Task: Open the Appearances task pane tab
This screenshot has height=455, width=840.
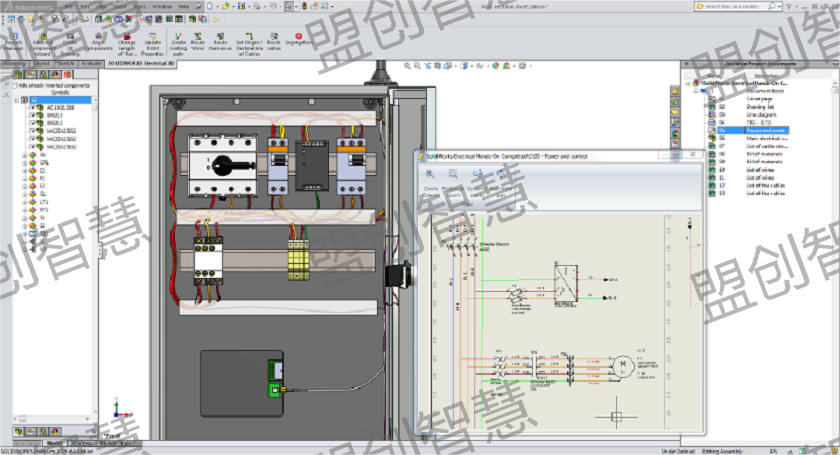Action: pyautogui.click(x=675, y=133)
